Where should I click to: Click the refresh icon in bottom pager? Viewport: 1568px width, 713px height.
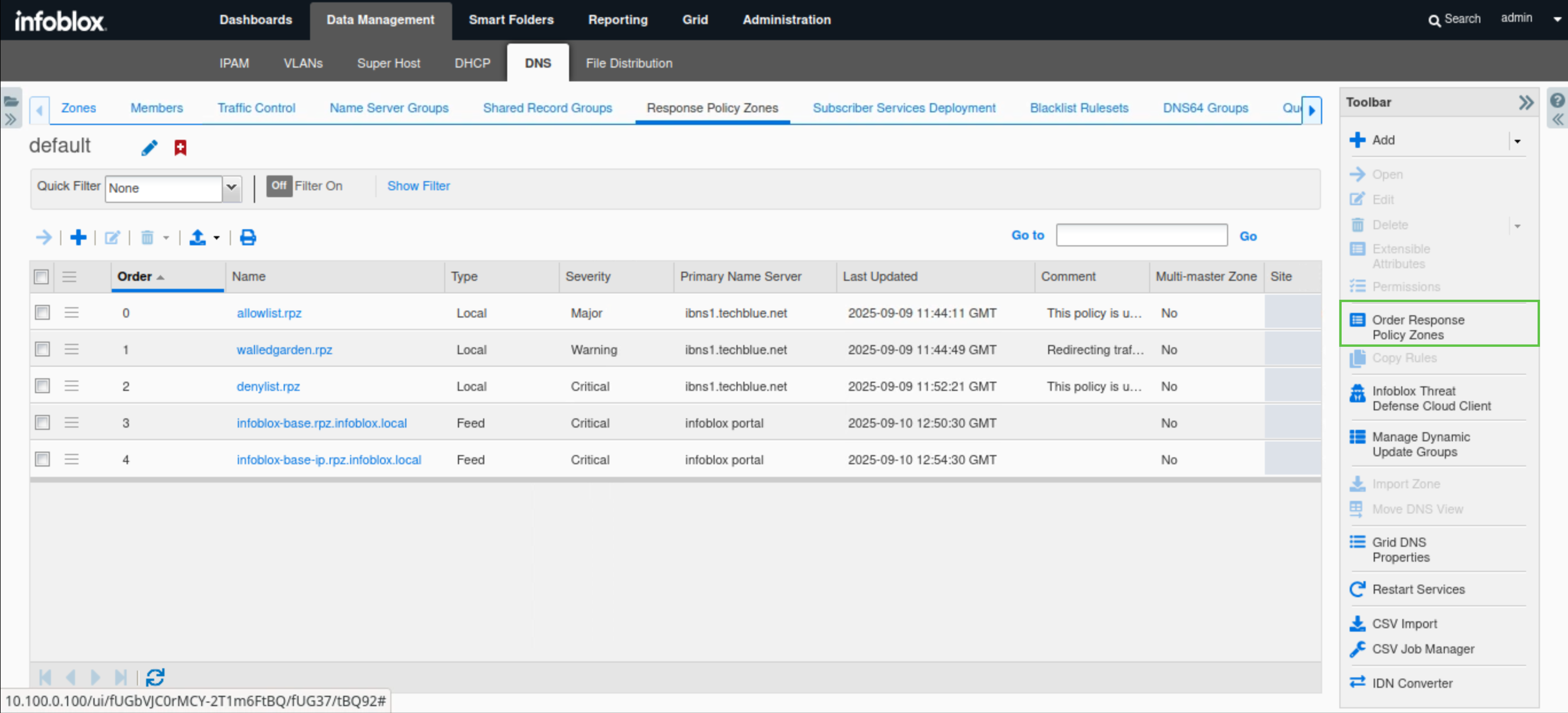tap(155, 676)
